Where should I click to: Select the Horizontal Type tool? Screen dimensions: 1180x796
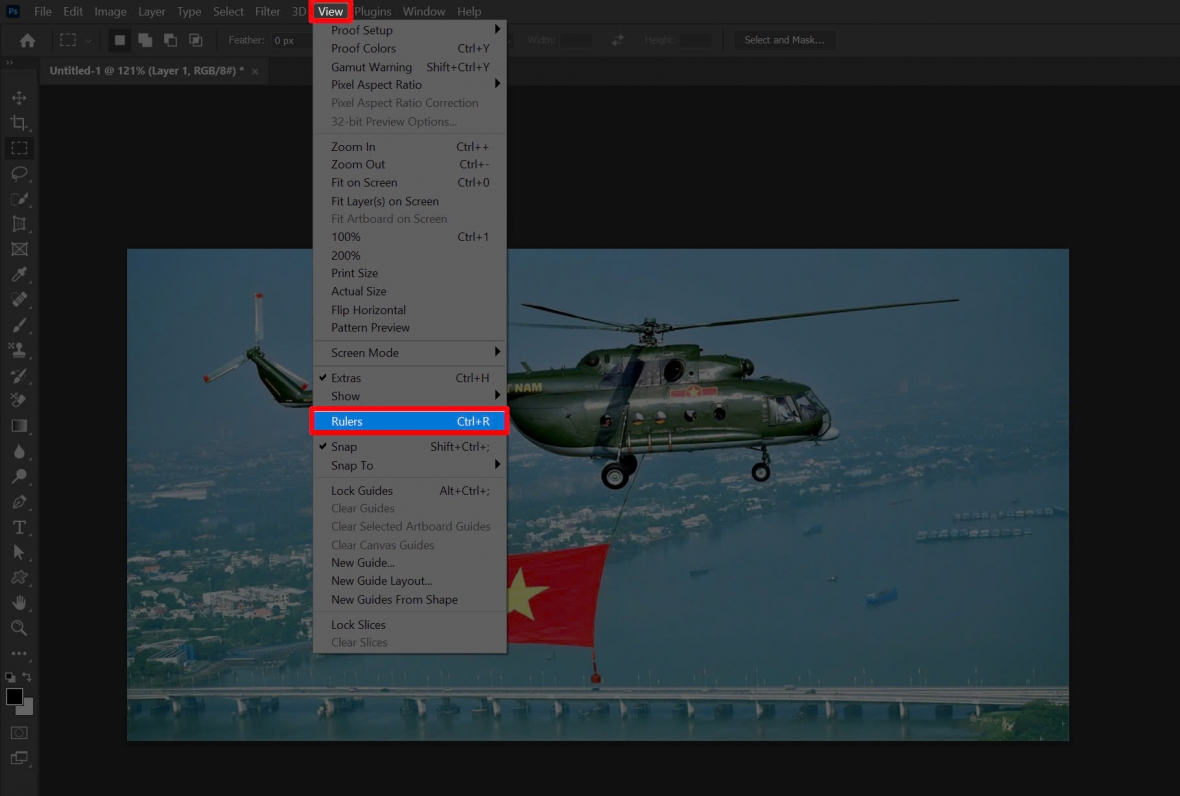pos(19,527)
